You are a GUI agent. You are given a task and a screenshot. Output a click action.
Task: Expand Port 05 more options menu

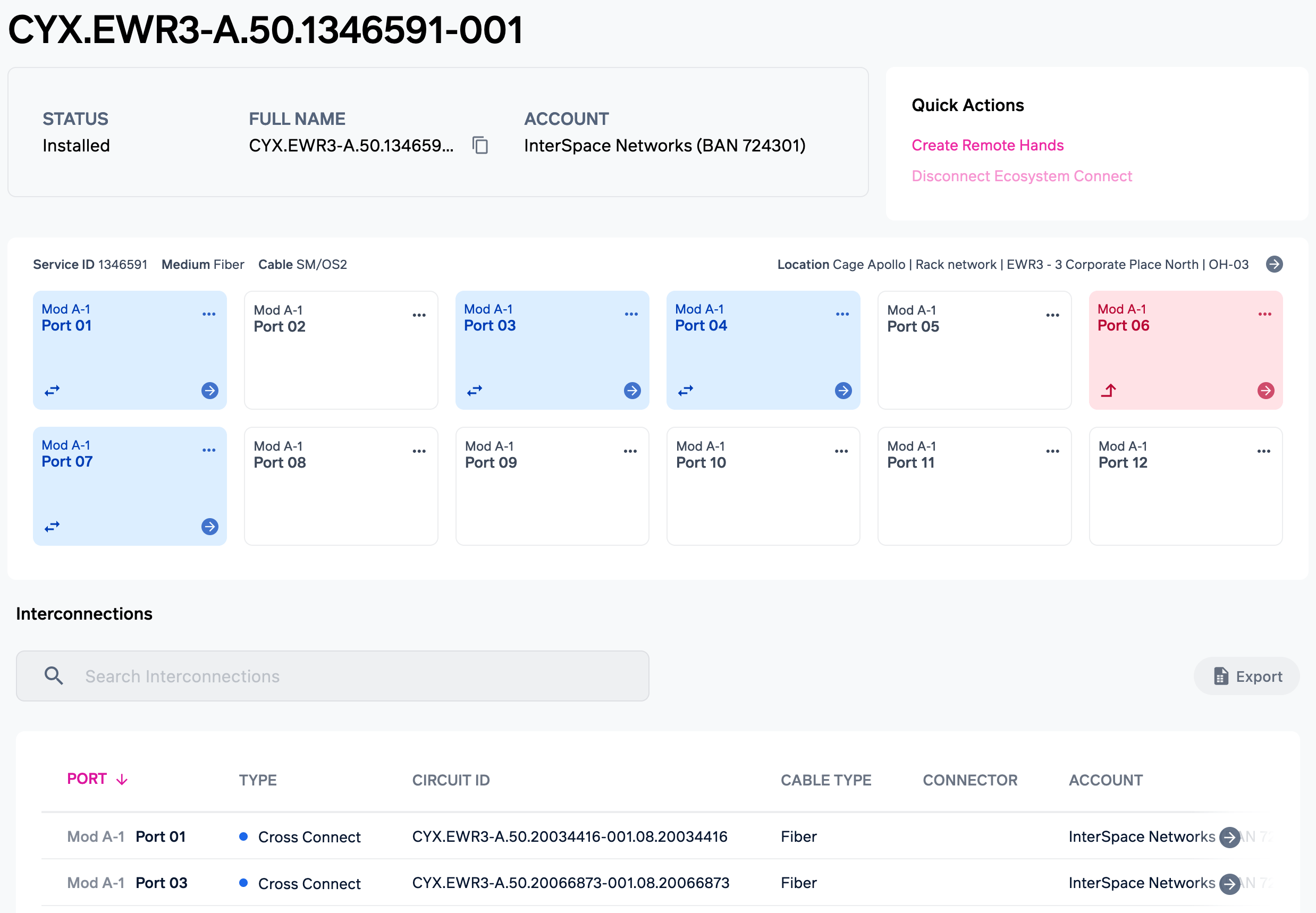(1052, 315)
